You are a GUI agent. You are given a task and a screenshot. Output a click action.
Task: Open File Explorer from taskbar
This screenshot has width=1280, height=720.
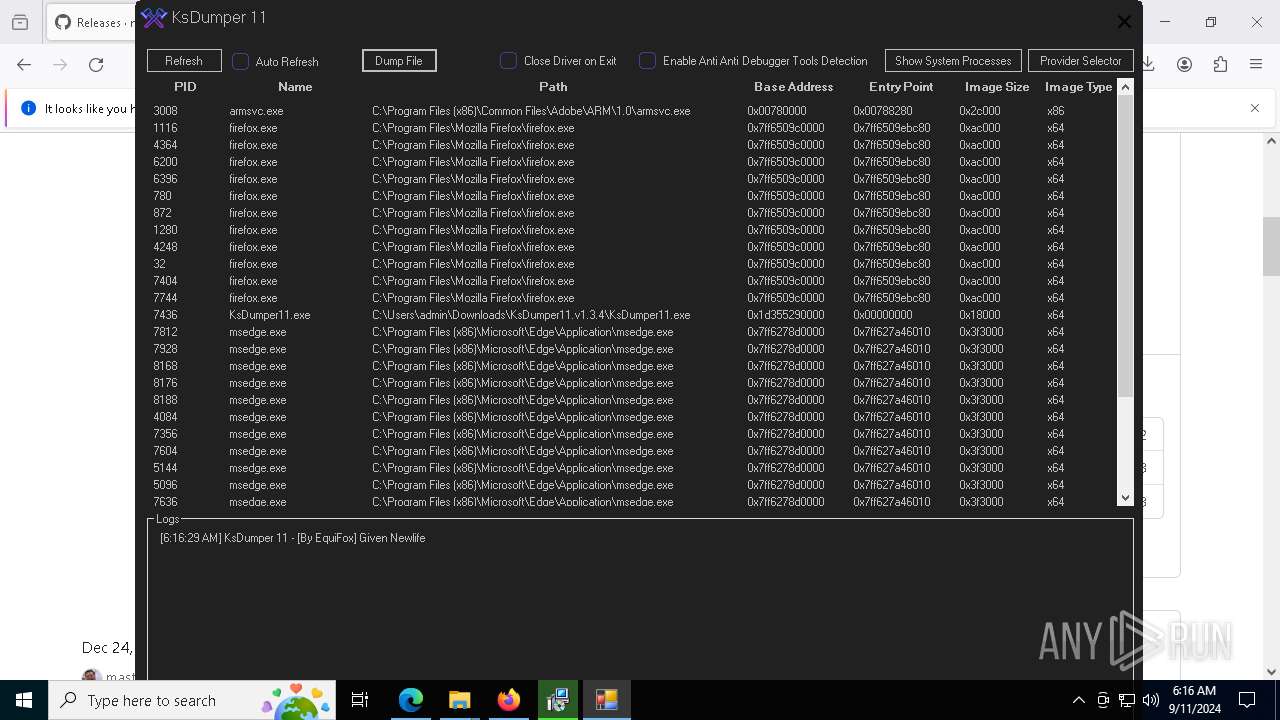pyautogui.click(x=459, y=700)
